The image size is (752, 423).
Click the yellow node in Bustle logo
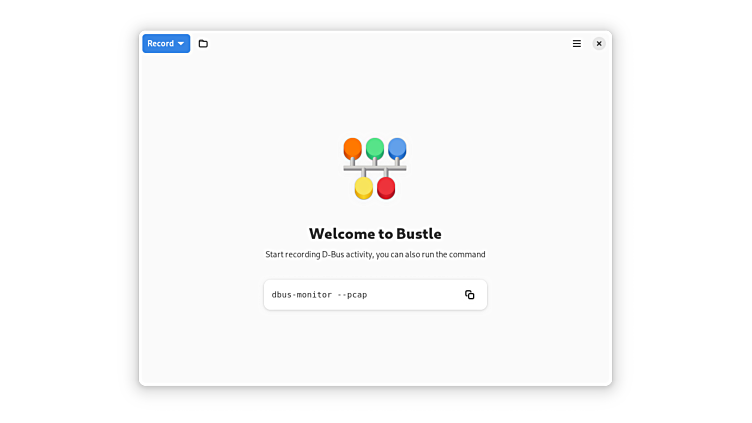pyautogui.click(x=364, y=188)
